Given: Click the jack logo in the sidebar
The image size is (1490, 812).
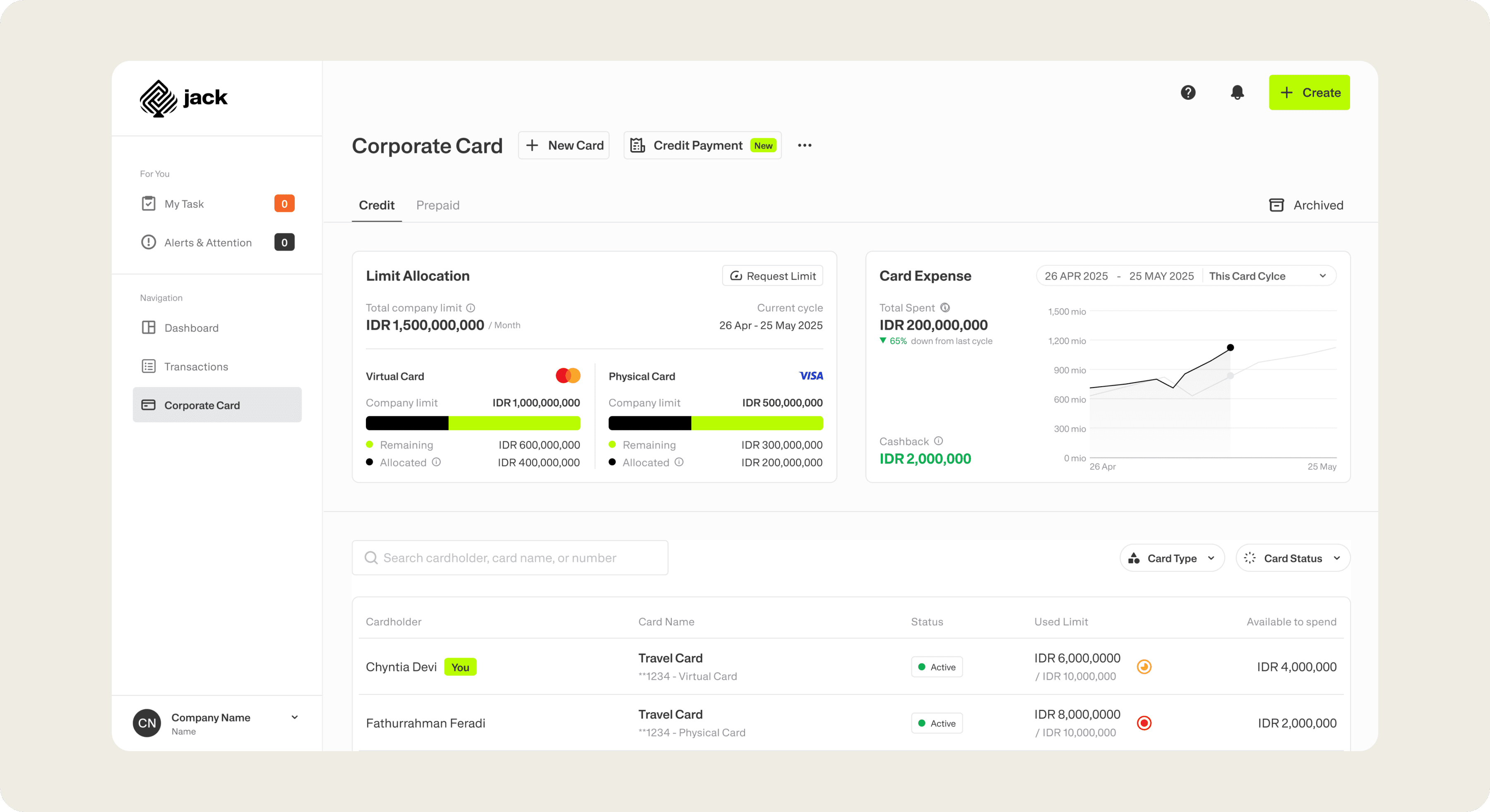Looking at the screenshot, I should [183, 98].
